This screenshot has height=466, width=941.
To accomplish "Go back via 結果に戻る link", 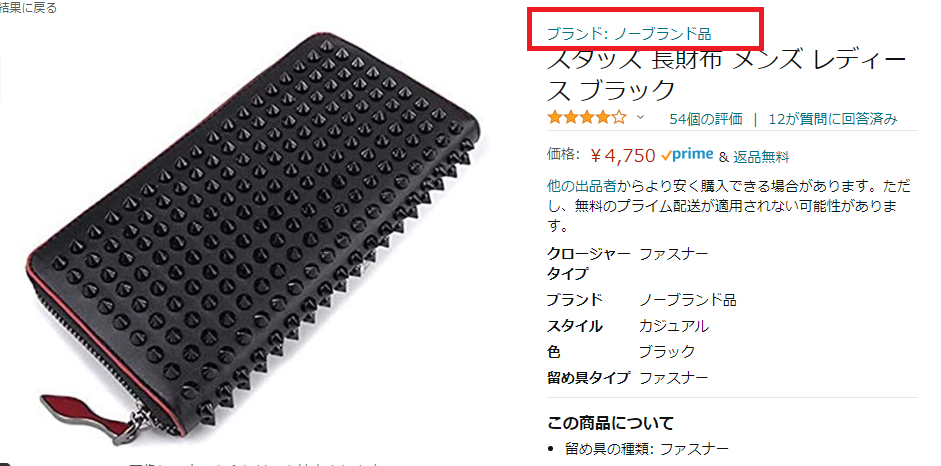I will (x=28, y=8).
